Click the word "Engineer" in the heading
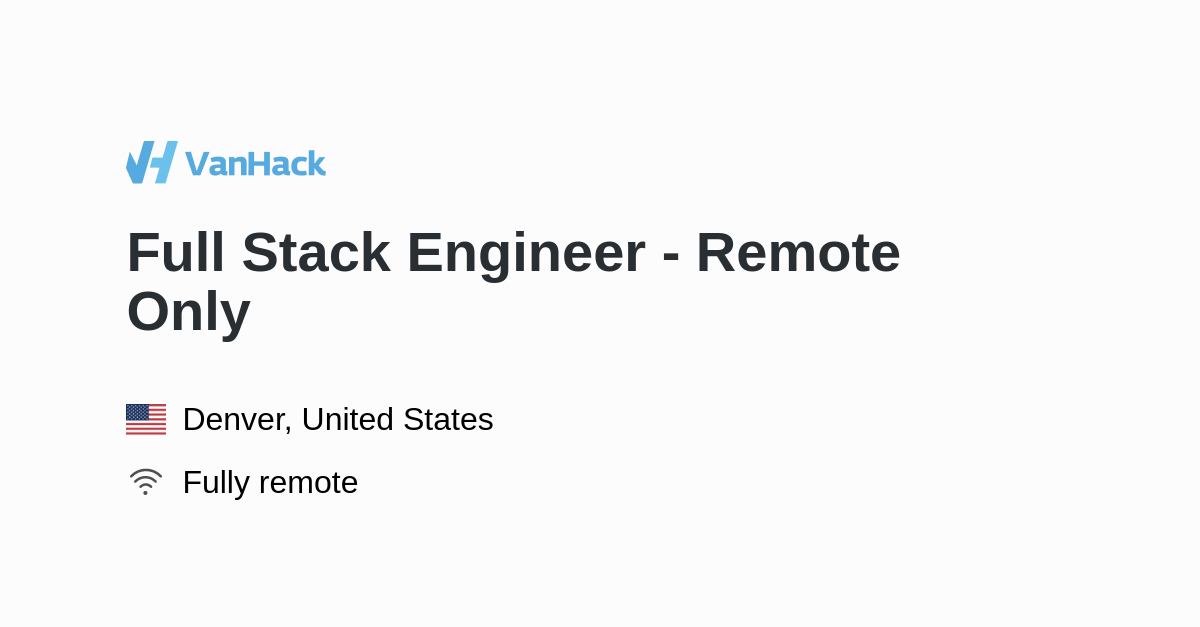 pos(526,252)
